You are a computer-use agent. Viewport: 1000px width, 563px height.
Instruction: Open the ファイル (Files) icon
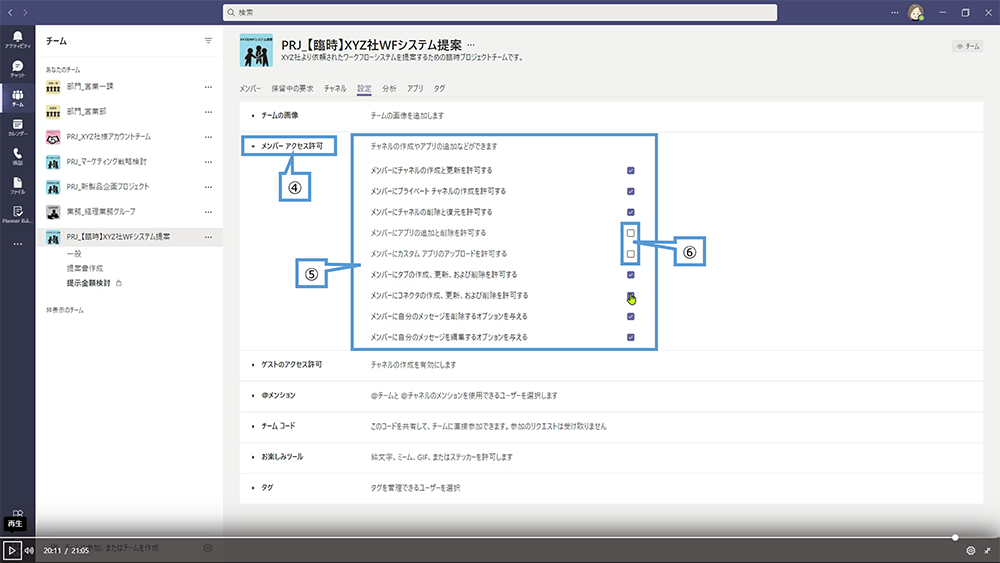[17, 185]
